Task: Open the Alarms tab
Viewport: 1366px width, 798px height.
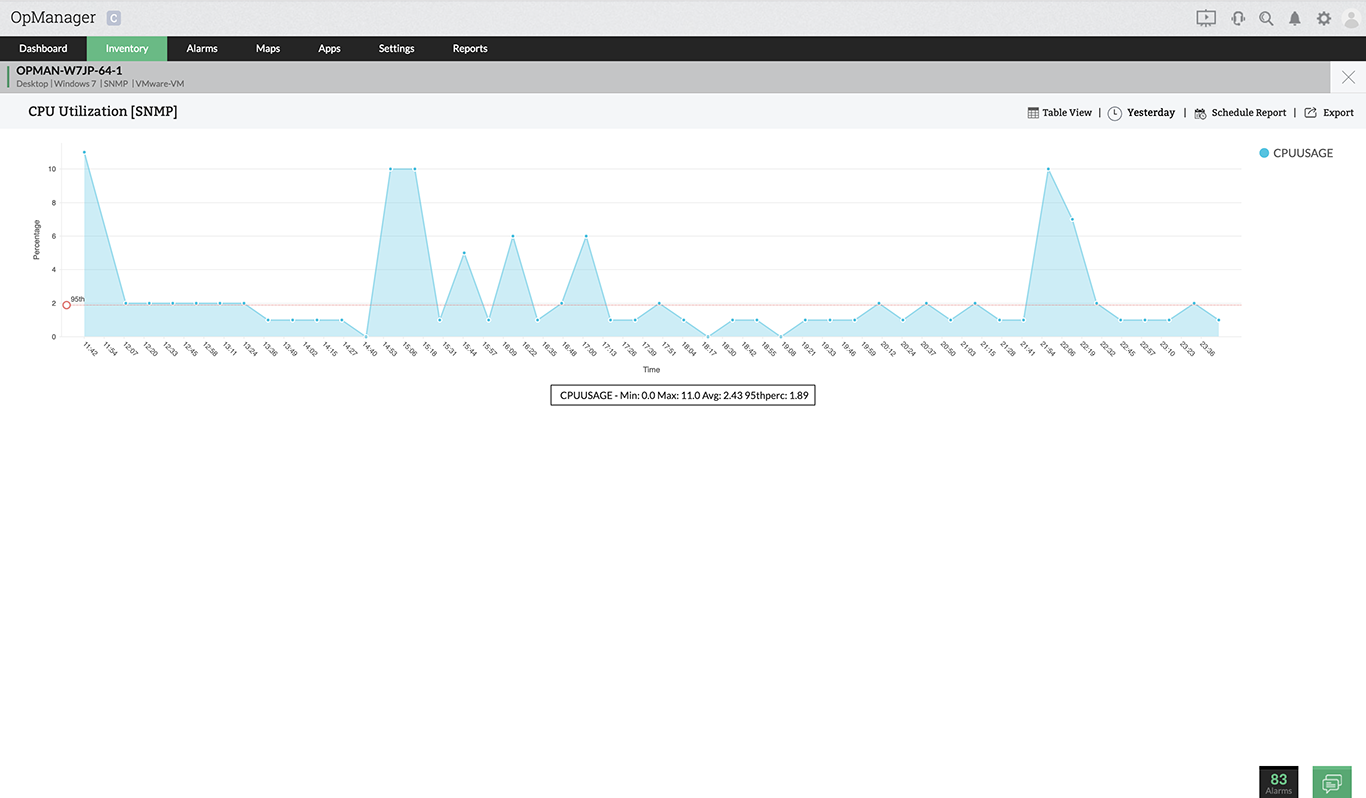Action: [x=202, y=48]
